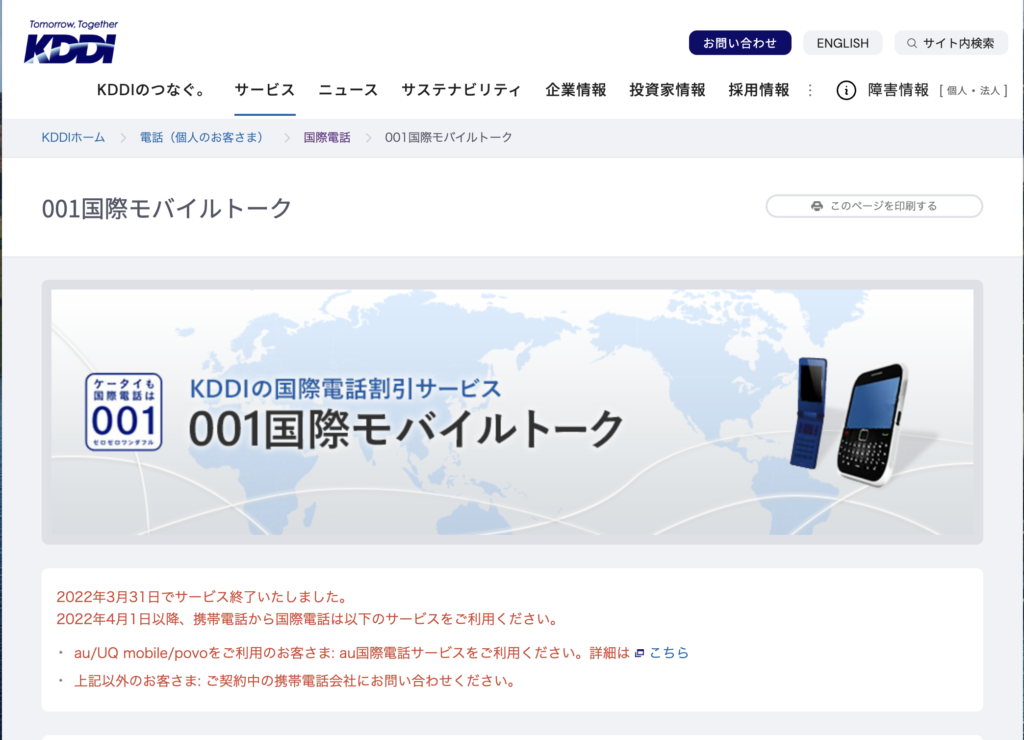Viewport: 1024px width, 740px height.
Task: Open the KDDIのつなぐ。 menu
Action: tap(151, 90)
